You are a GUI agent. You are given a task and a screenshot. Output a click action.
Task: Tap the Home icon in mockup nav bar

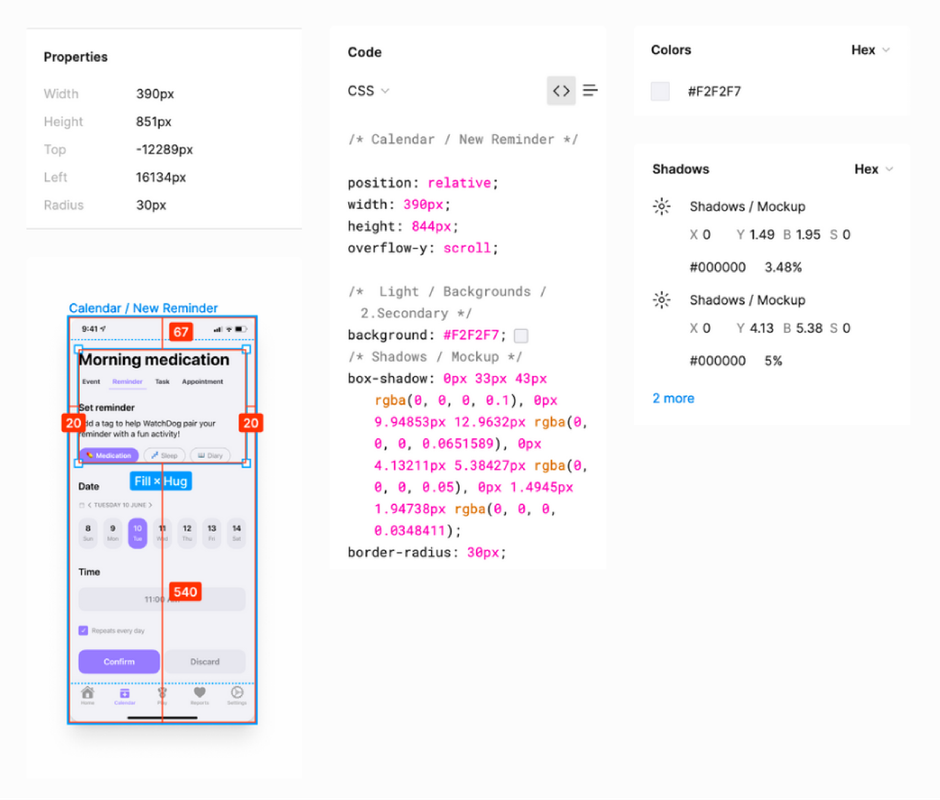(x=88, y=694)
